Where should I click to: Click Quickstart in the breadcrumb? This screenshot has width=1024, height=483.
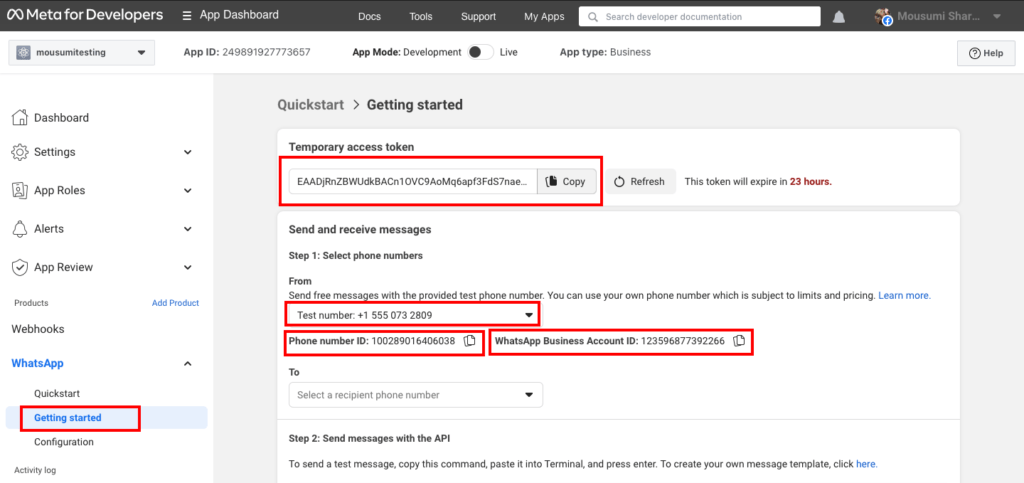(x=311, y=104)
